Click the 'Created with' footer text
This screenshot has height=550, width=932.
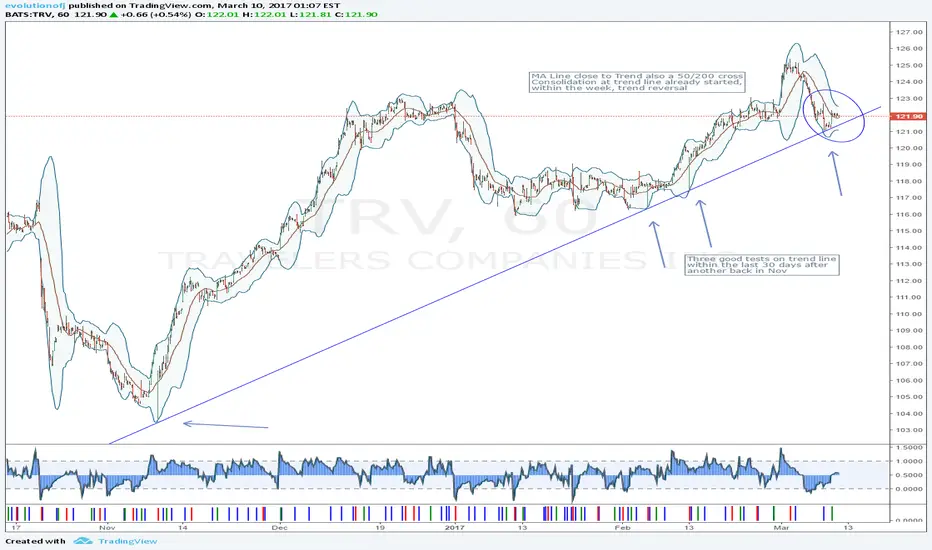point(35,541)
